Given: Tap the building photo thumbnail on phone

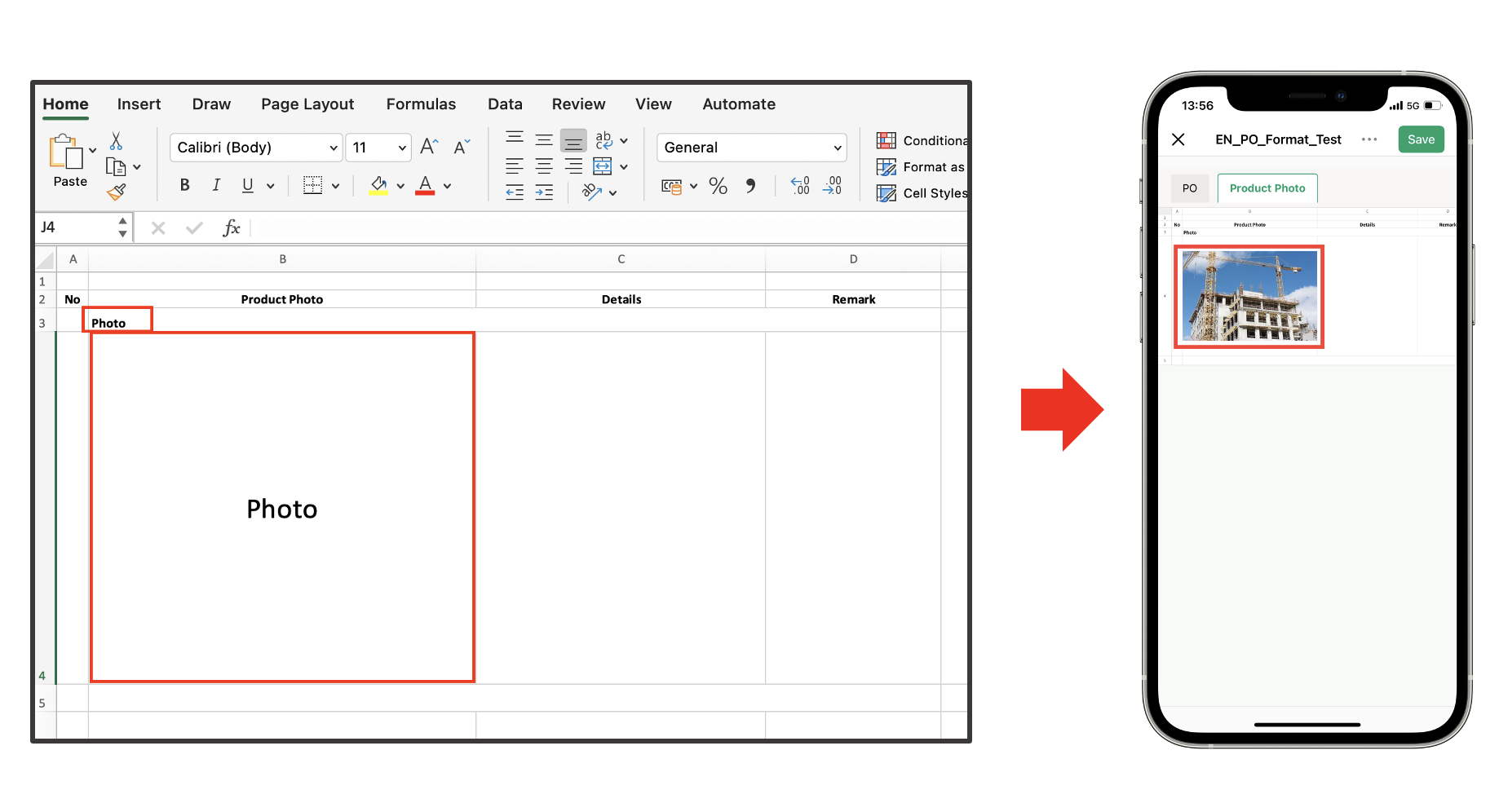Looking at the screenshot, I should pyautogui.click(x=1248, y=297).
